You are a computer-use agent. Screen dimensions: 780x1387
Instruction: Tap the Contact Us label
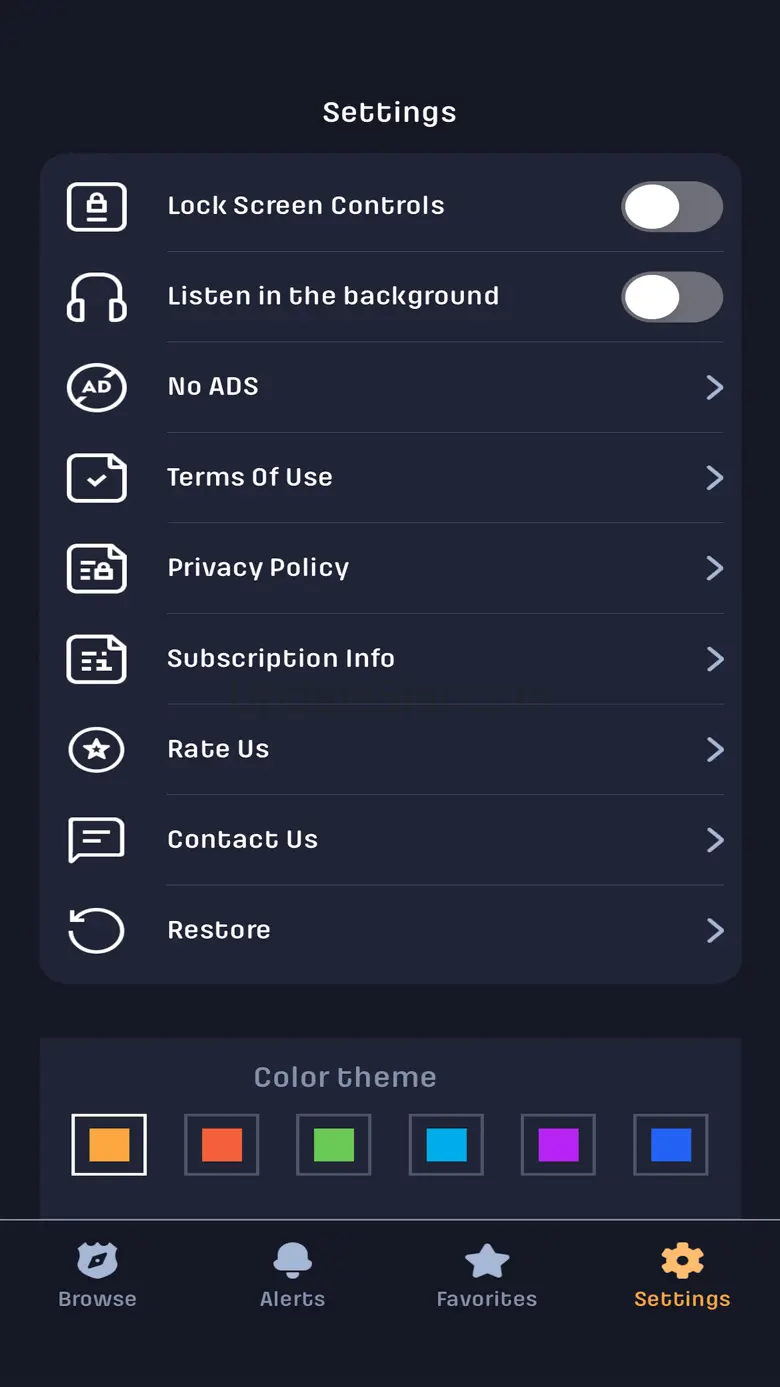pyautogui.click(x=243, y=839)
